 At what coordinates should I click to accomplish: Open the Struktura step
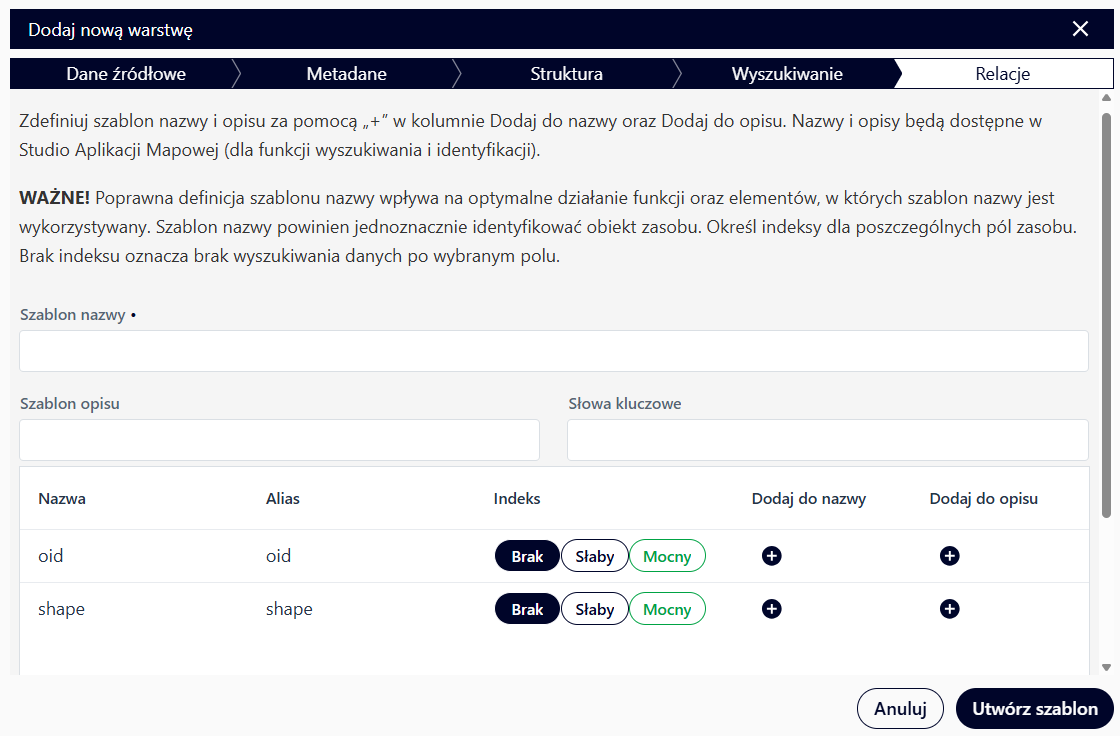coord(566,74)
